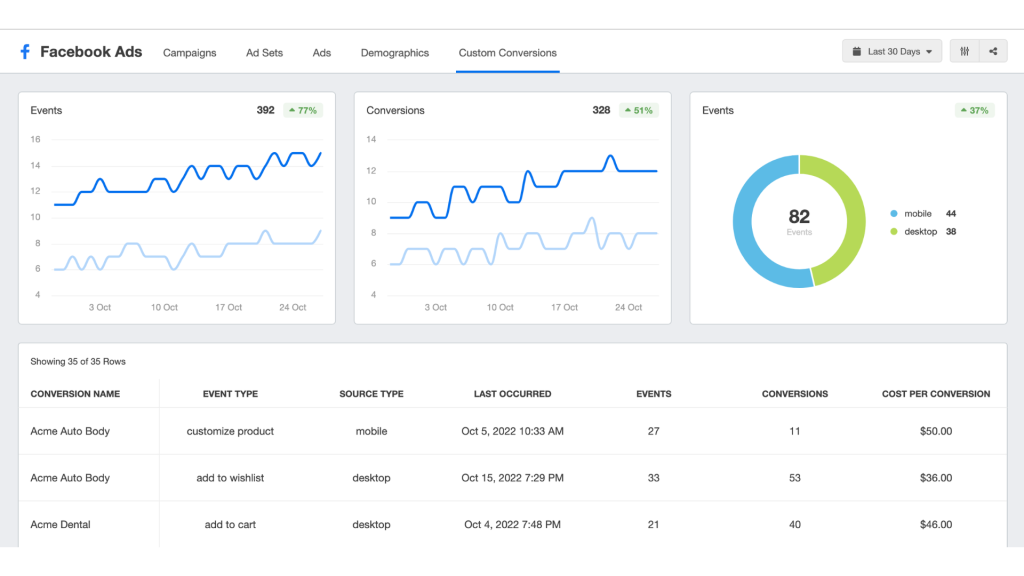Open the filter settings sliders icon
Image resolution: width=1024 pixels, height=576 pixels.
coord(965,52)
